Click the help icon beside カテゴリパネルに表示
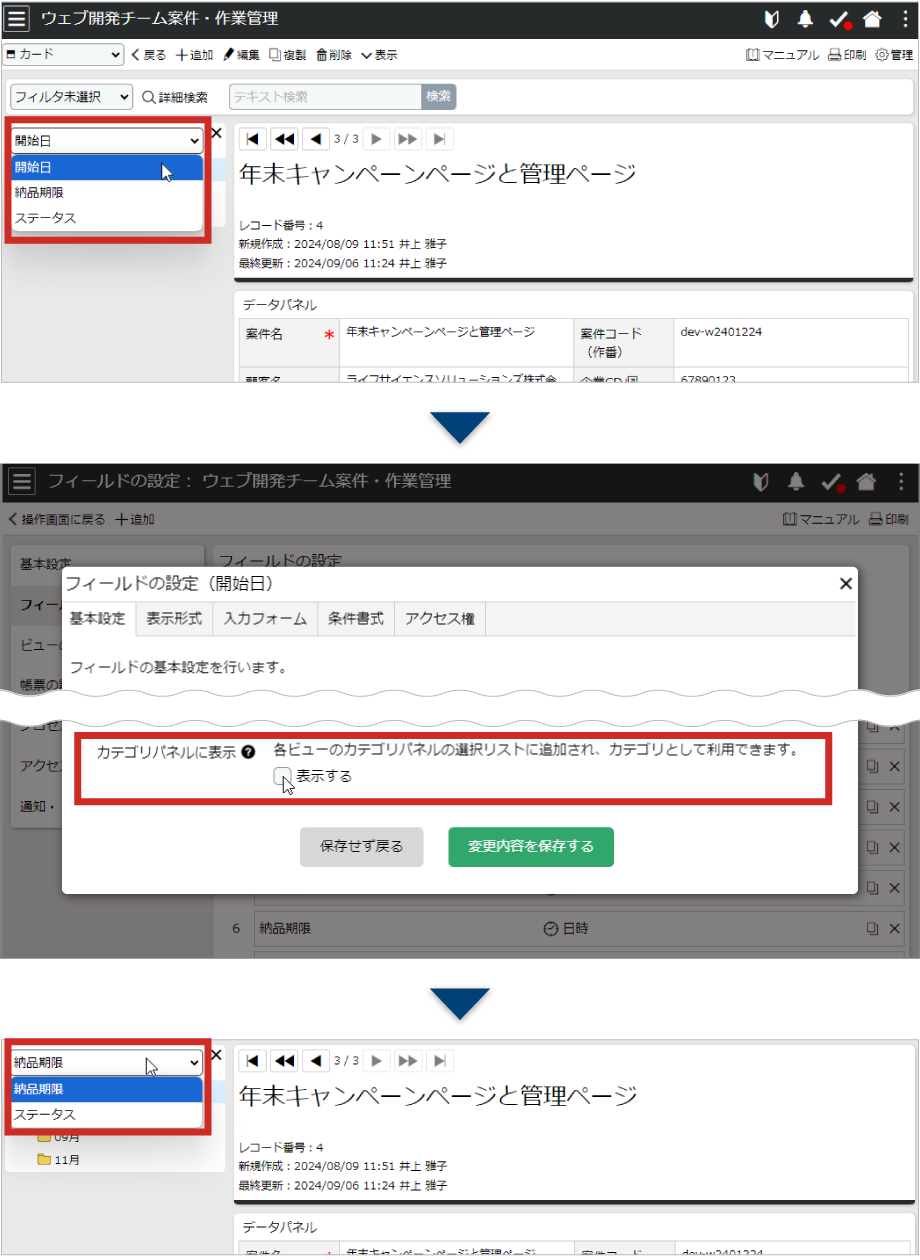 click(248, 753)
